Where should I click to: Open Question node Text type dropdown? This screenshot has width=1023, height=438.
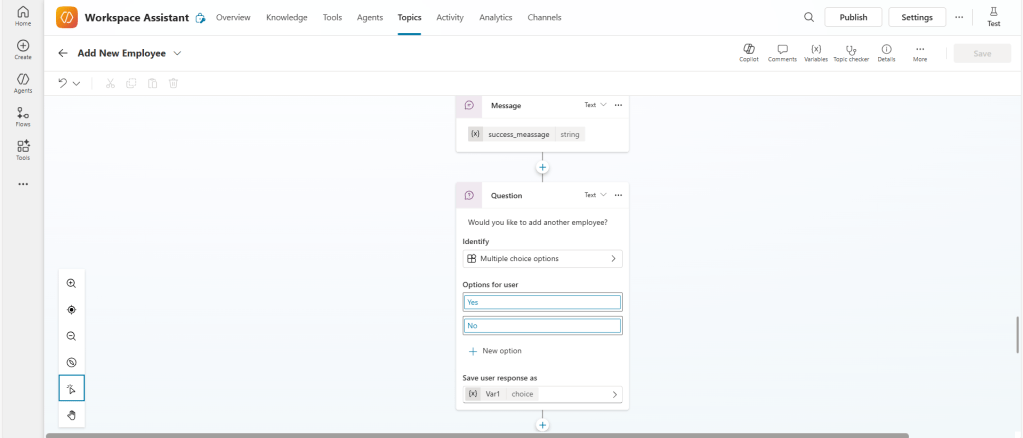click(595, 195)
